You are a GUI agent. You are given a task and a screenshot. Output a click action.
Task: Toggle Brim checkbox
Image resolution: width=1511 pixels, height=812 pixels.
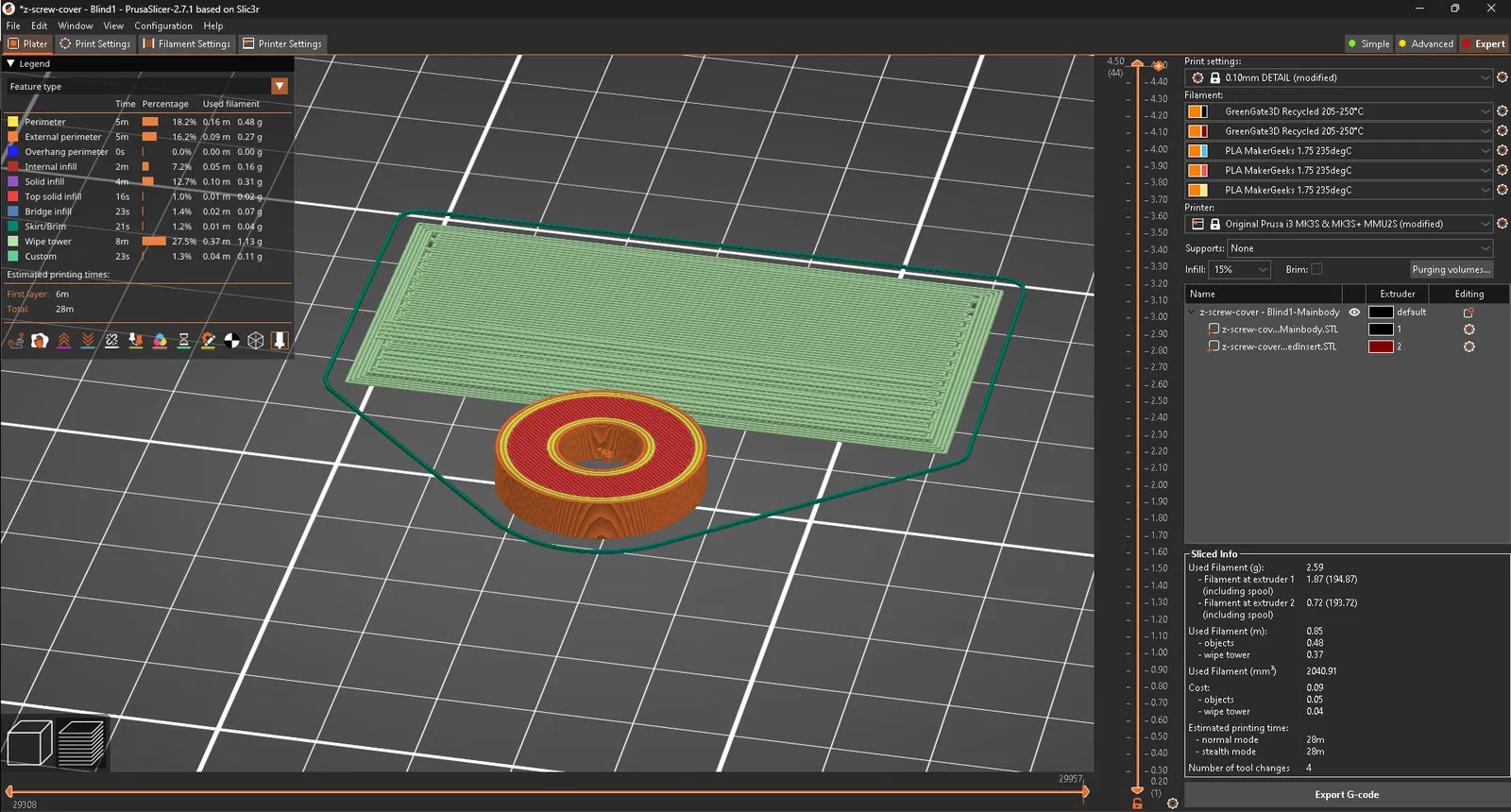click(1316, 269)
